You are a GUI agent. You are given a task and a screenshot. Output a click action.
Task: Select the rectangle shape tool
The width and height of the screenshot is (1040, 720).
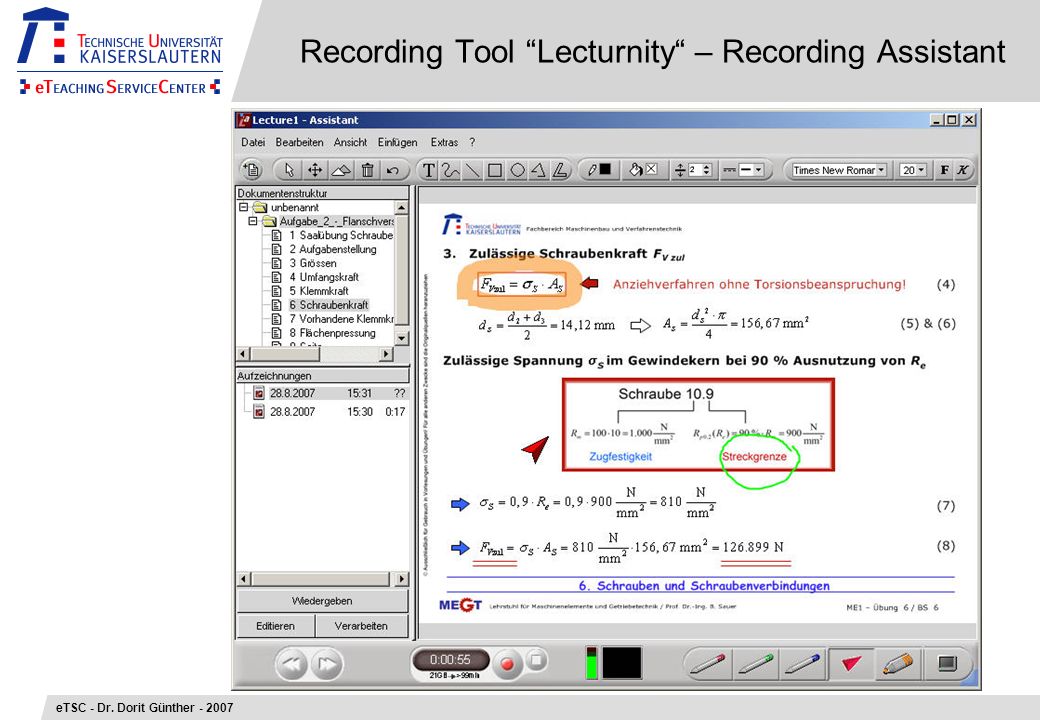point(495,170)
